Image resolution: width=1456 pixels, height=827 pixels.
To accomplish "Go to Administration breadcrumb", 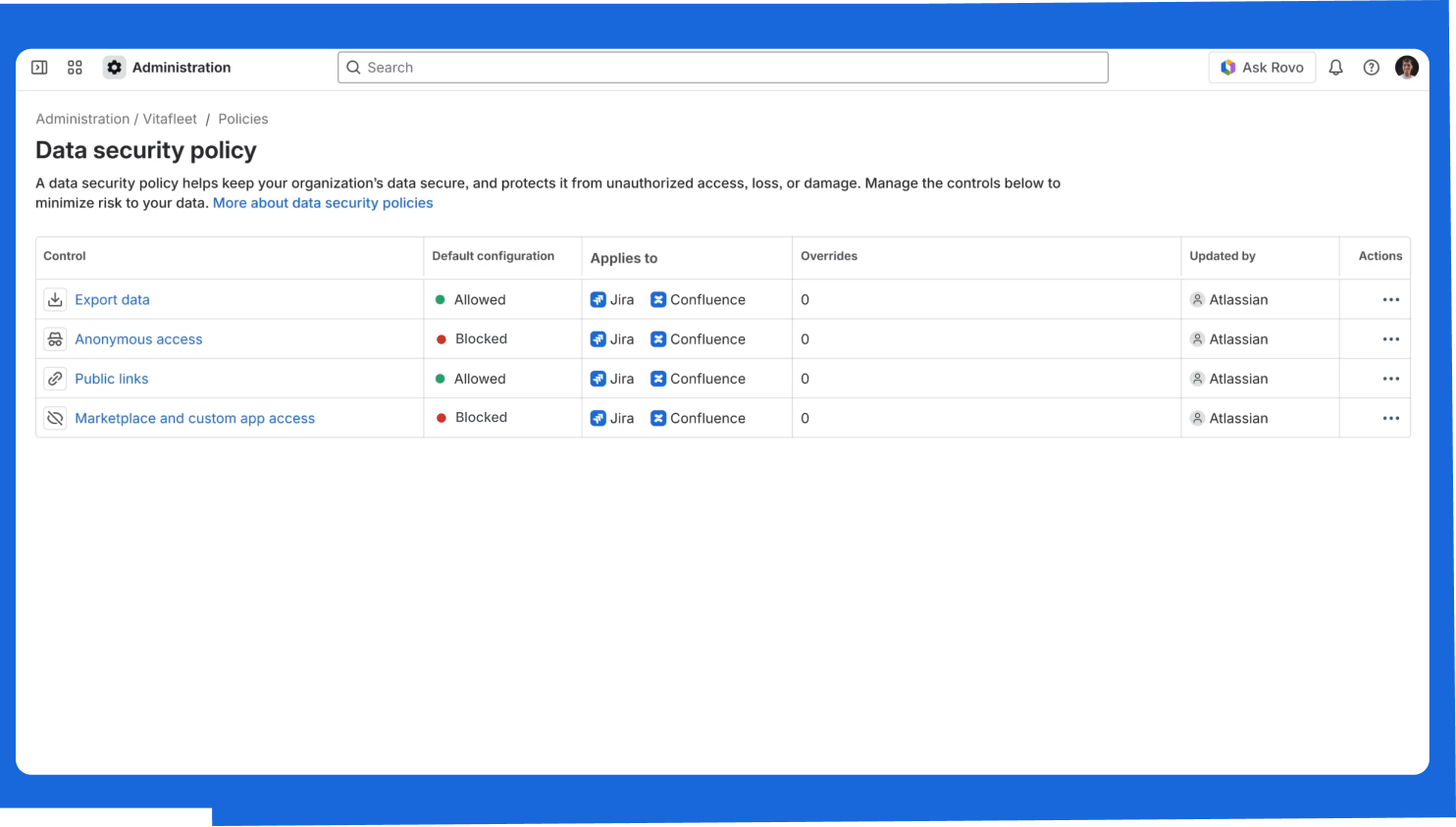I will [x=82, y=119].
